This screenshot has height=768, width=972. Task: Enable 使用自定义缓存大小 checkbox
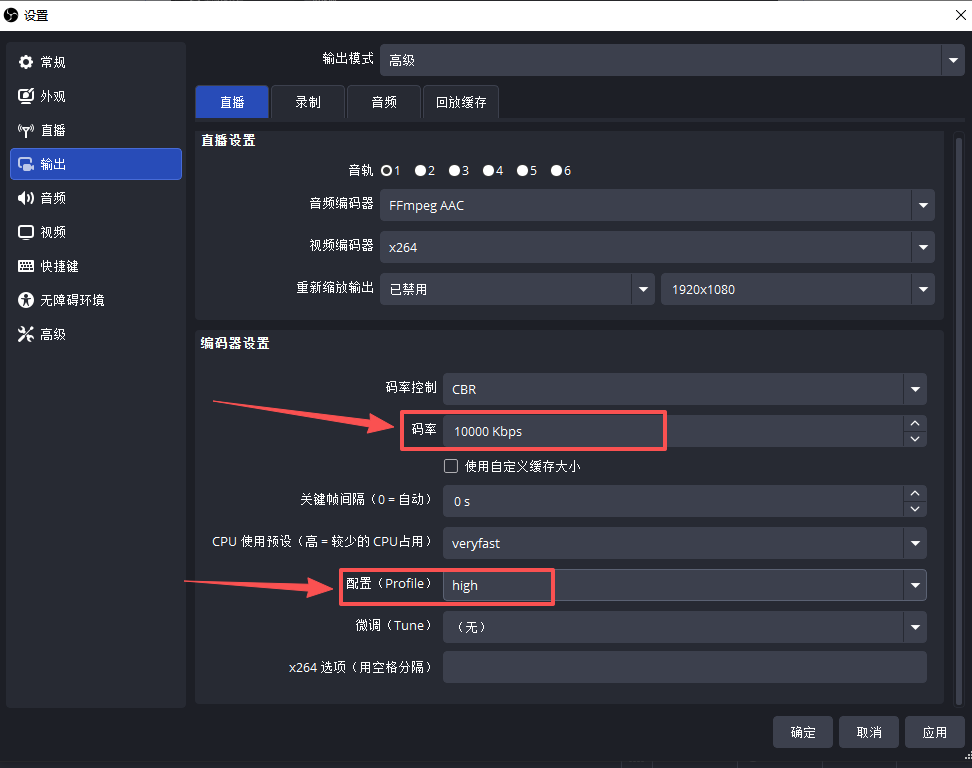(x=451, y=465)
